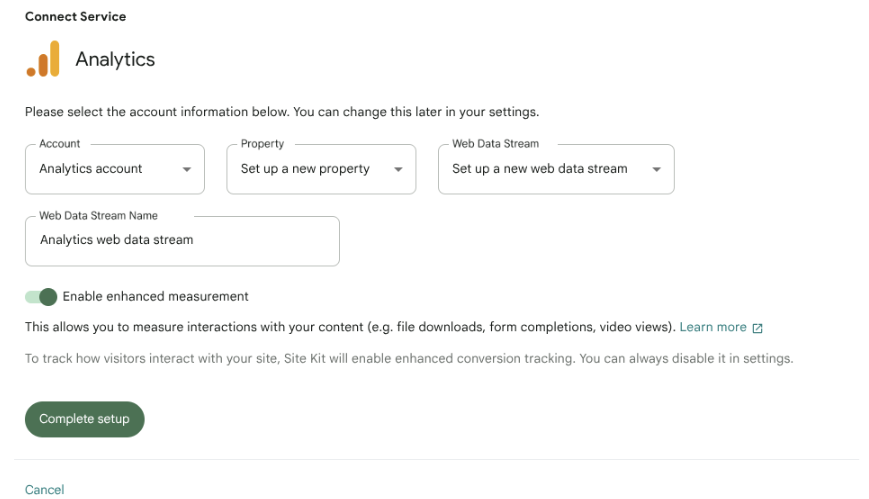Click the Enable enhanced measurement label
The height and width of the screenshot is (499, 869).
(x=155, y=297)
